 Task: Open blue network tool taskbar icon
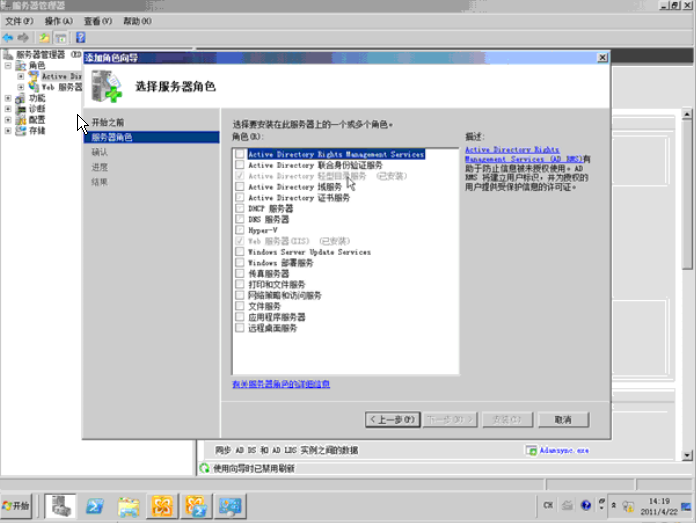[x=229, y=506]
